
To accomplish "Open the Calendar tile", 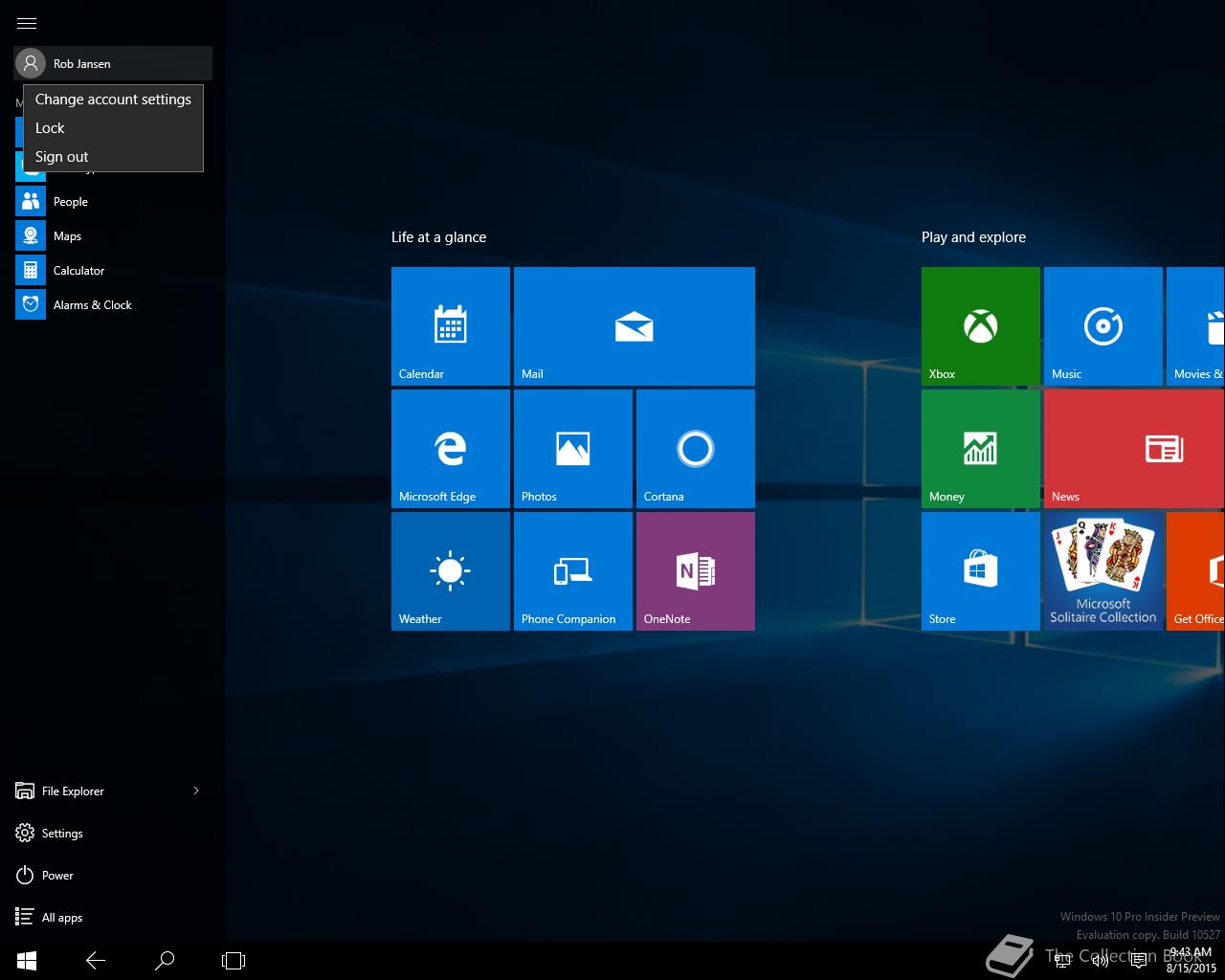I will (x=450, y=326).
